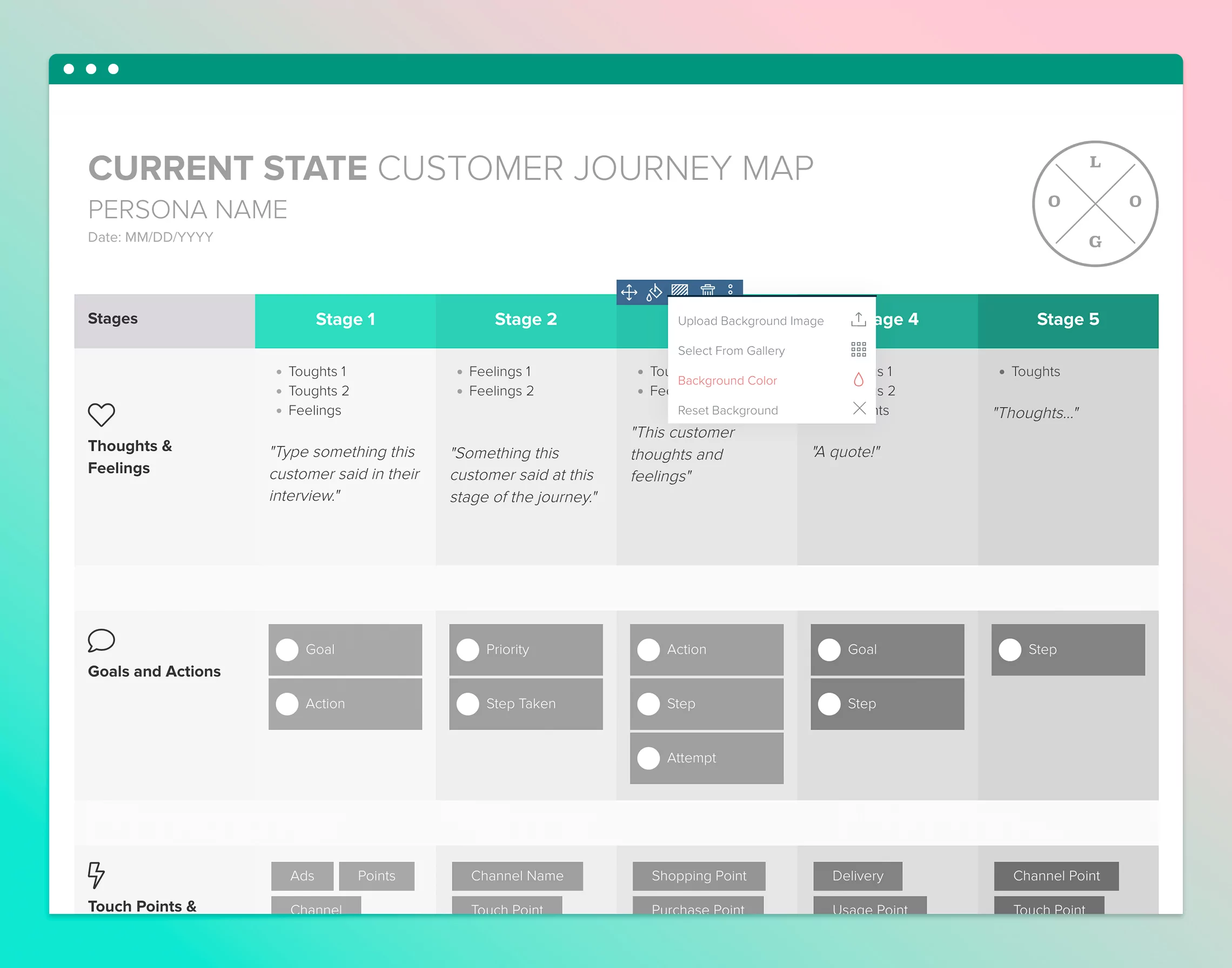Choose Select From Gallery from the menu
Viewport: 1232px width, 968px height.
731,350
